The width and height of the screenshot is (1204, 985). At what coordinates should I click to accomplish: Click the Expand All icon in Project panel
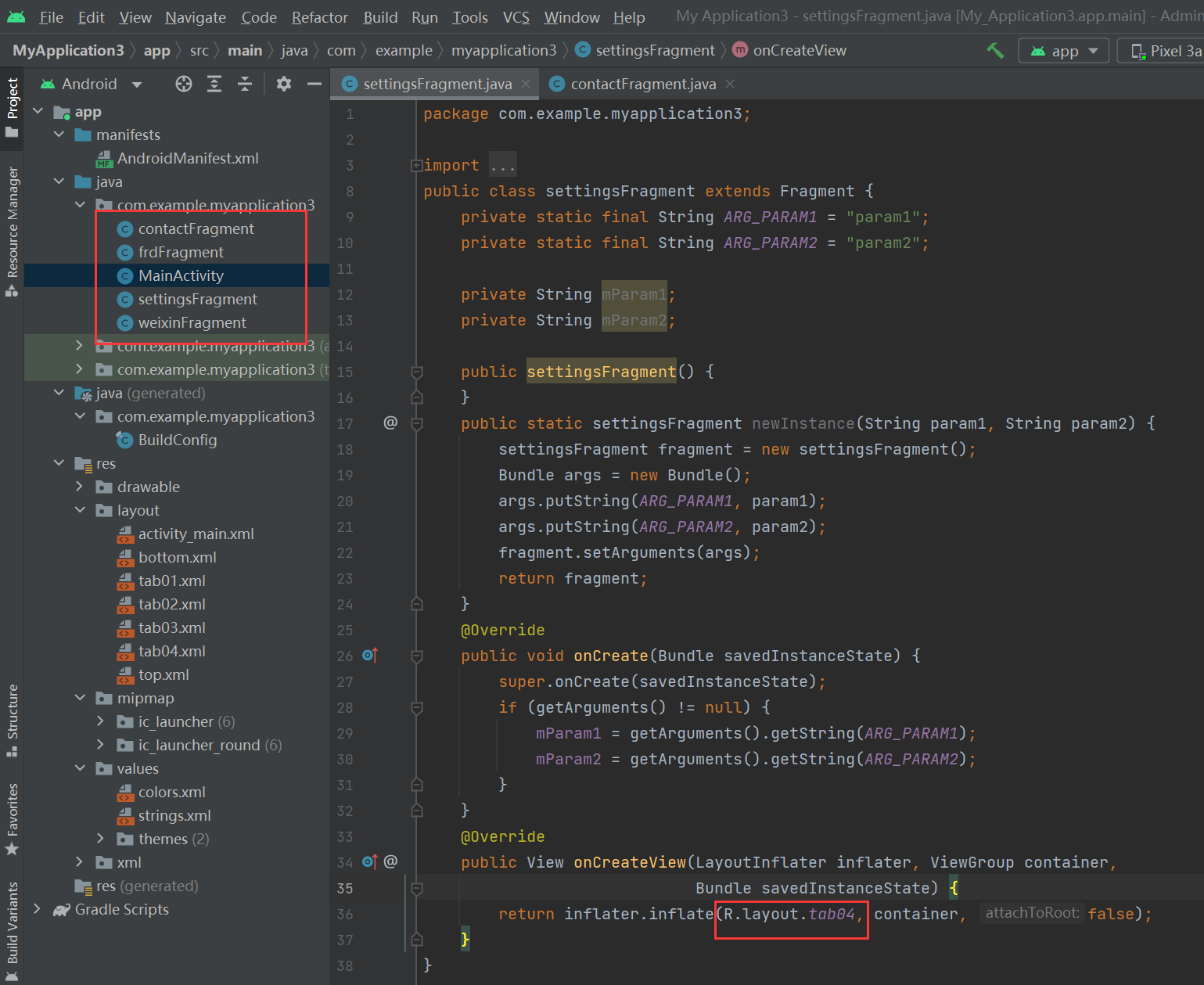coord(214,84)
